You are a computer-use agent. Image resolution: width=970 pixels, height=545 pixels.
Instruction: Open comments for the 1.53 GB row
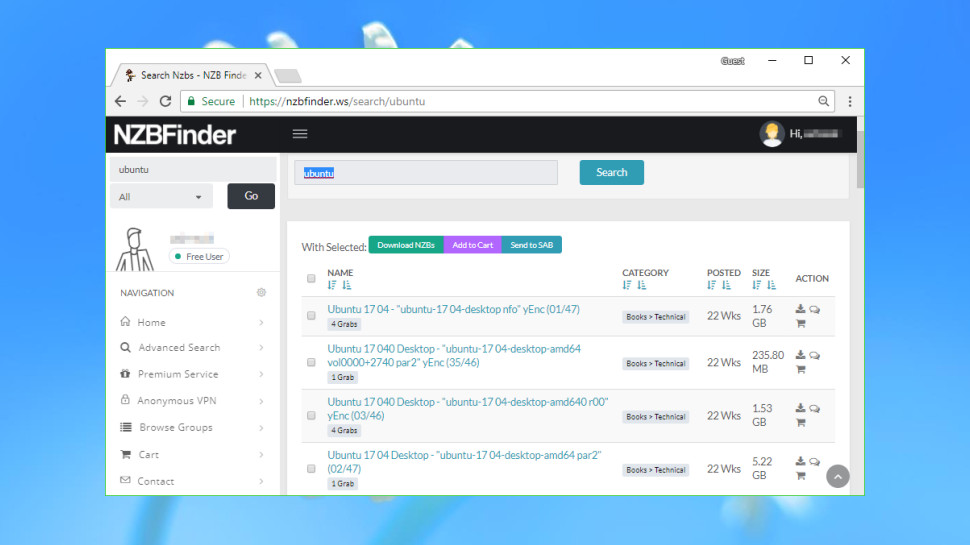[x=815, y=408]
